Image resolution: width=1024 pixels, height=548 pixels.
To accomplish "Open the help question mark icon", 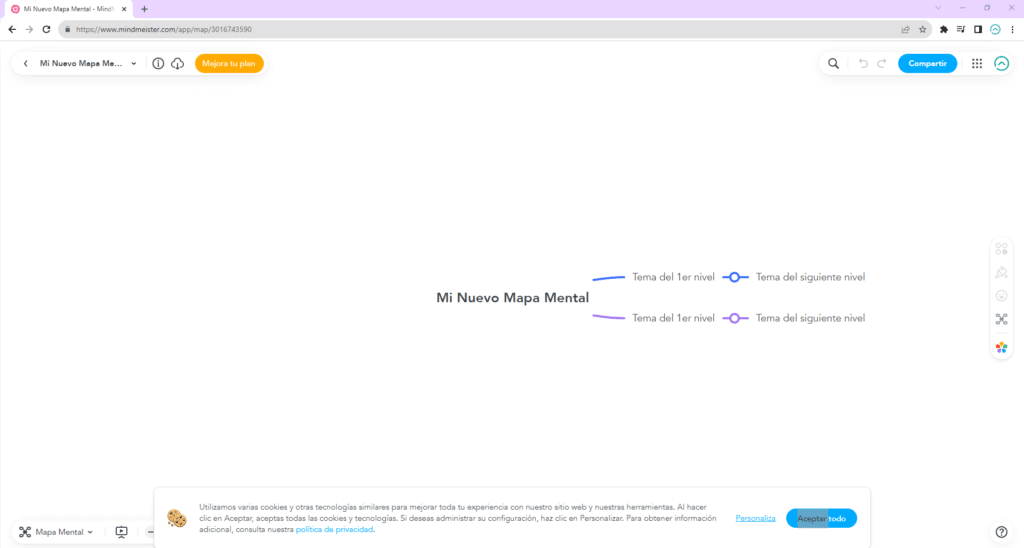I will point(1001,532).
